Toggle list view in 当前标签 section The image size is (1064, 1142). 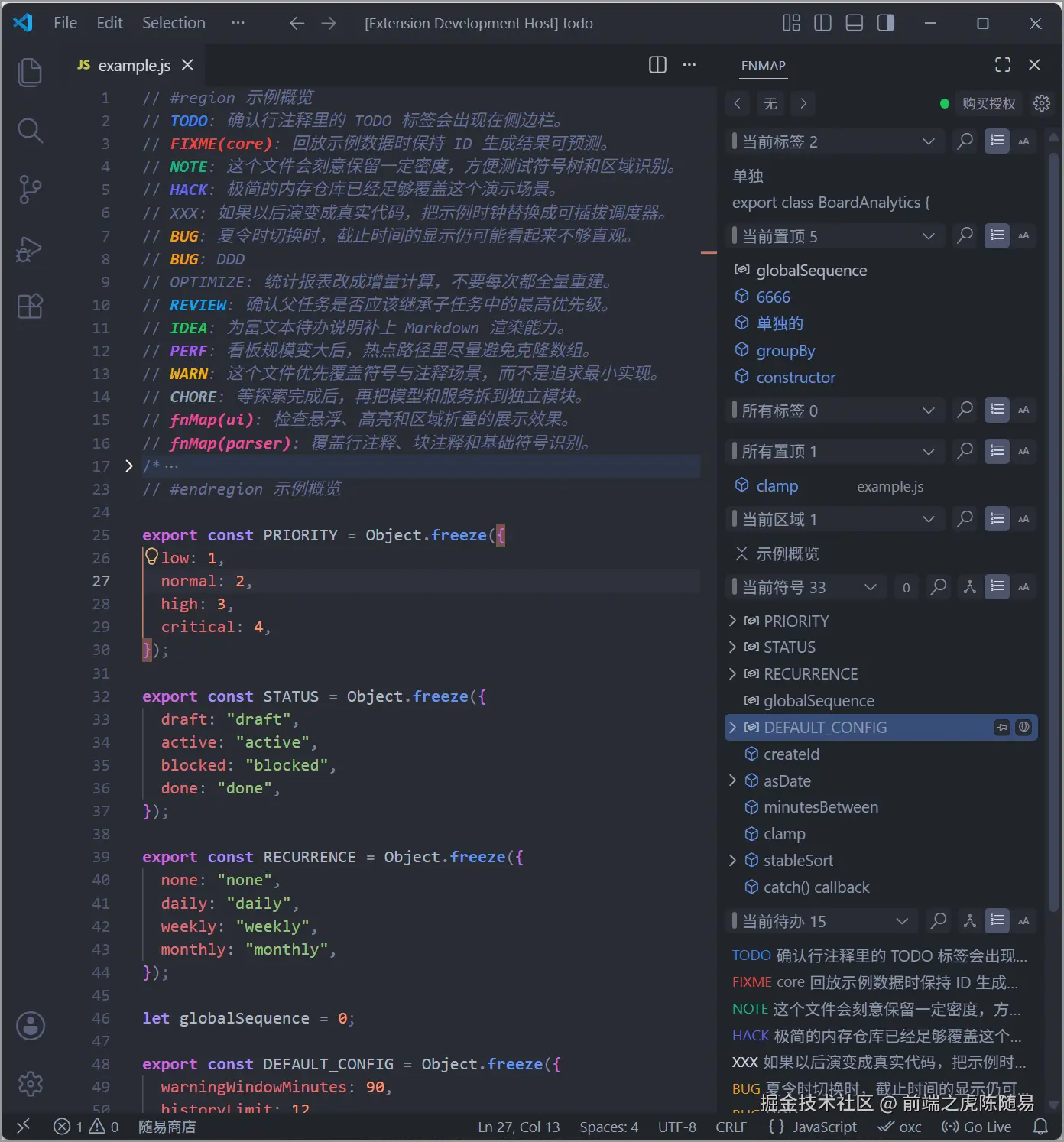[997, 141]
